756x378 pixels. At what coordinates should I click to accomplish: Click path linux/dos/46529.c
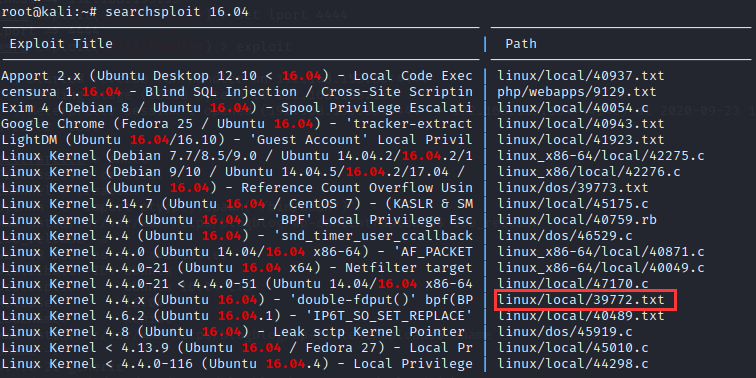pos(565,235)
